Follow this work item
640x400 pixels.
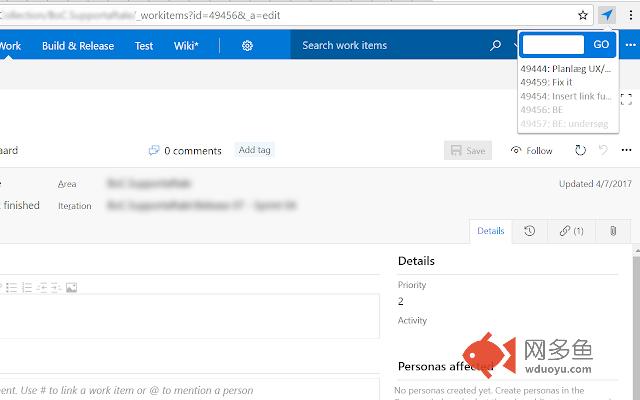tap(531, 151)
